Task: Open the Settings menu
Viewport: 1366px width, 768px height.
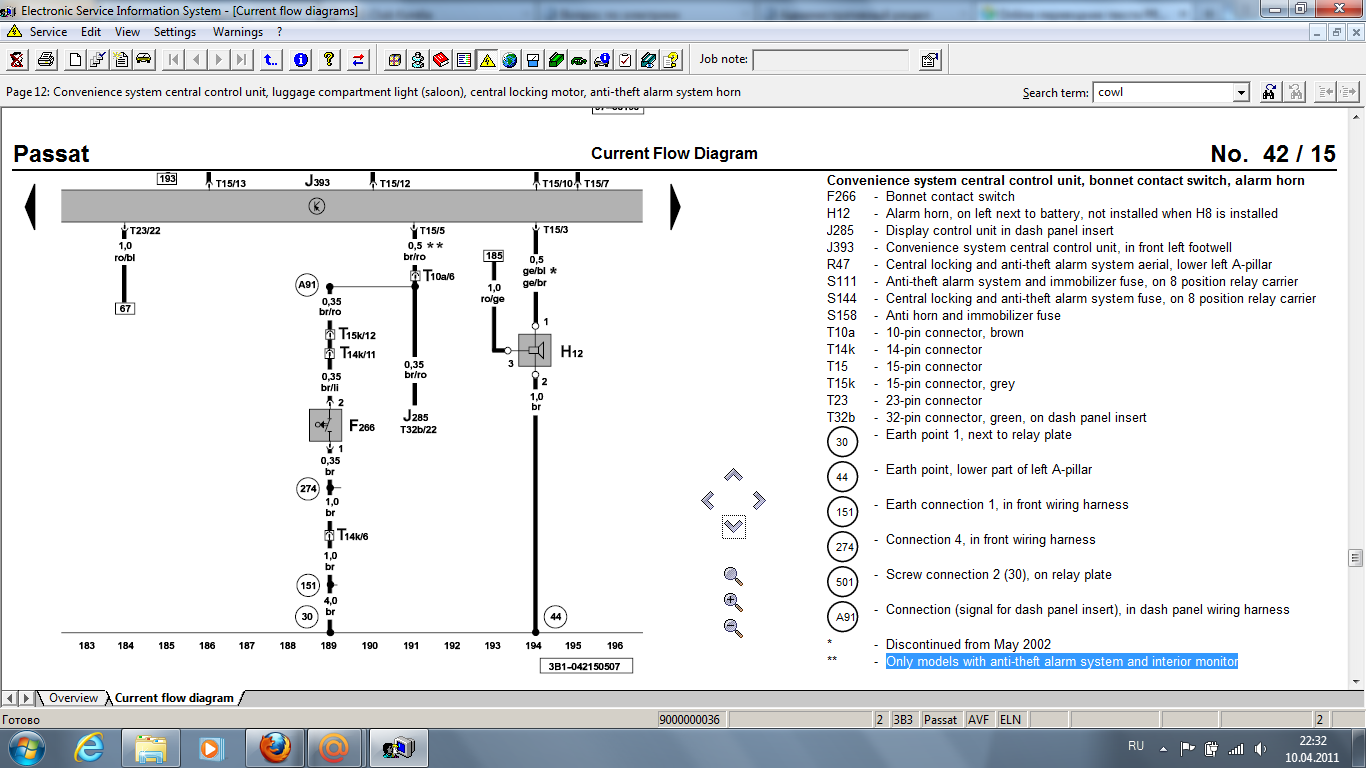Action: 175,32
